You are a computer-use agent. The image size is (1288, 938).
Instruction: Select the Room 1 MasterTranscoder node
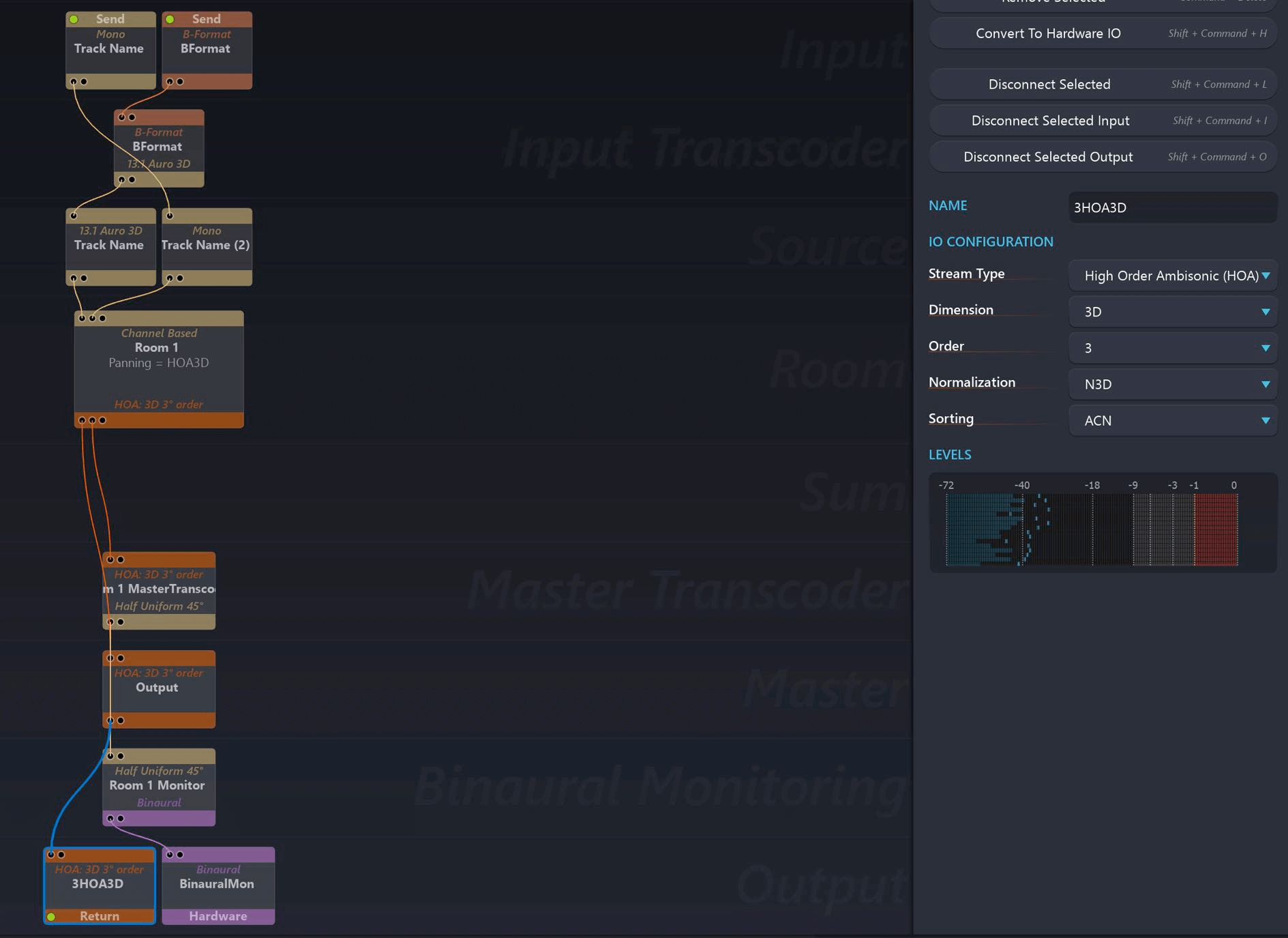point(158,589)
